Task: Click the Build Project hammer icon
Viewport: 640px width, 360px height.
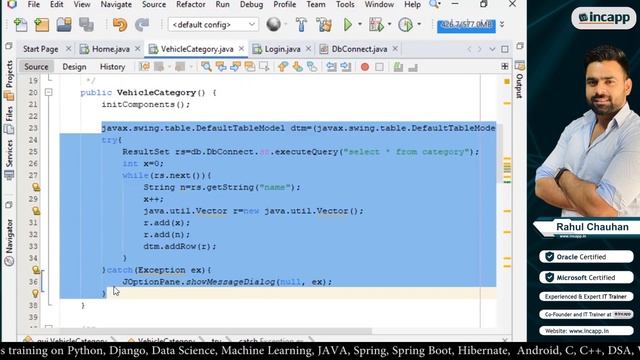Action: (x=302, y=24)
